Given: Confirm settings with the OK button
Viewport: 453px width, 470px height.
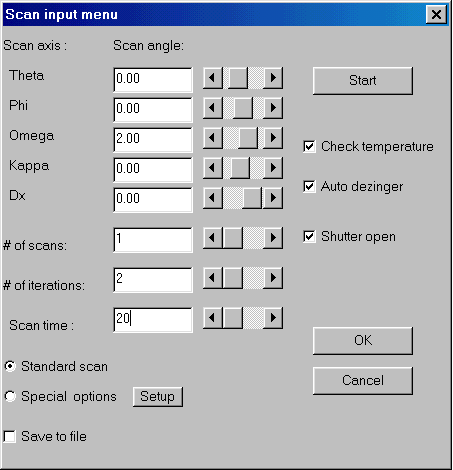Looking at the screenshot, I should coord(363,341).
